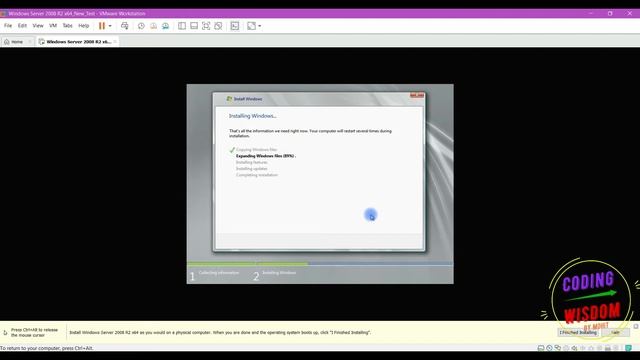This screenshot has width=640, height=360.
Task: Open the console view icon
Action: 235,26
